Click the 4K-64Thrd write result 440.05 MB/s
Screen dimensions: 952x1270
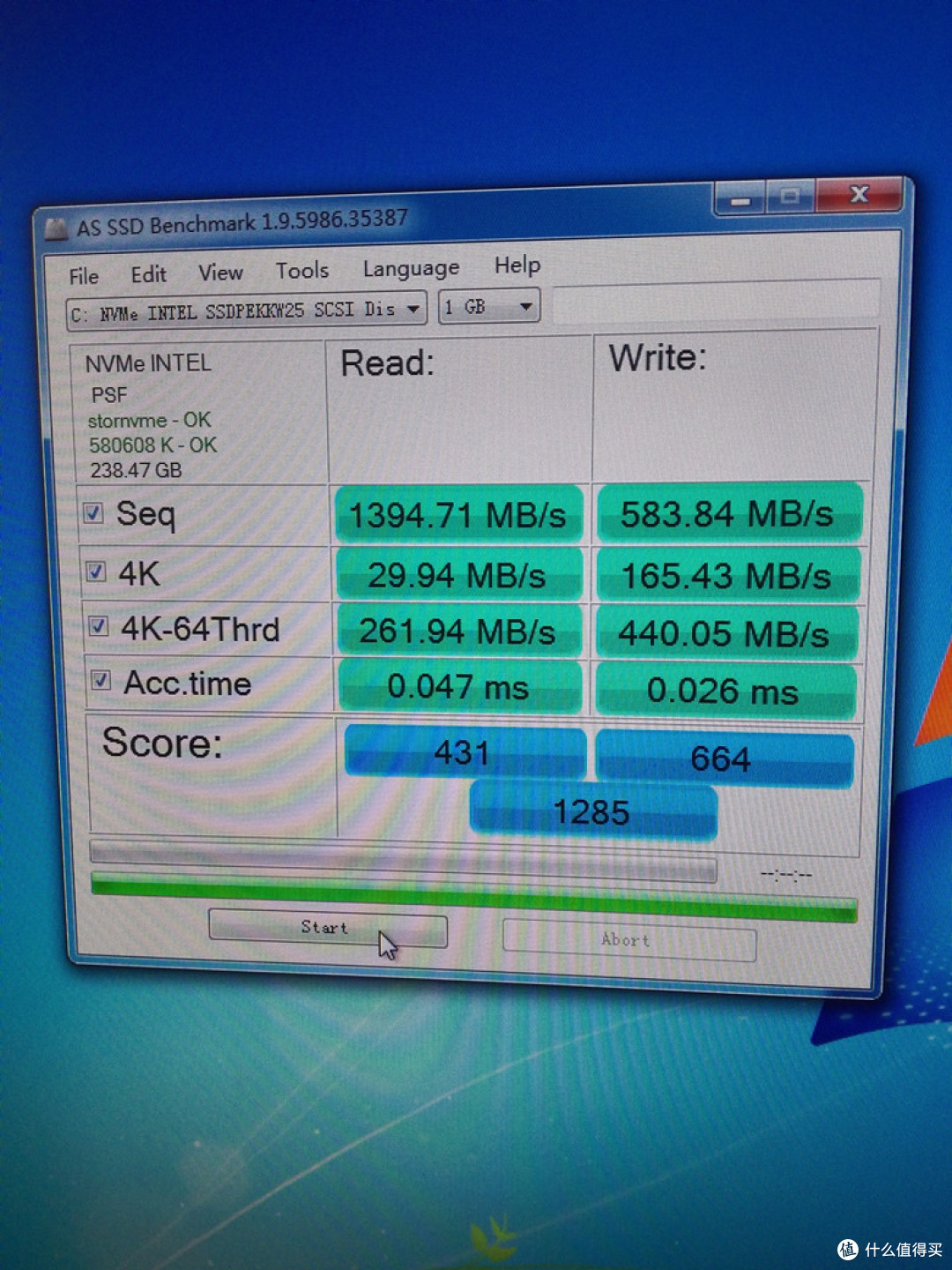pyautogui.click(x=726, y=632)
